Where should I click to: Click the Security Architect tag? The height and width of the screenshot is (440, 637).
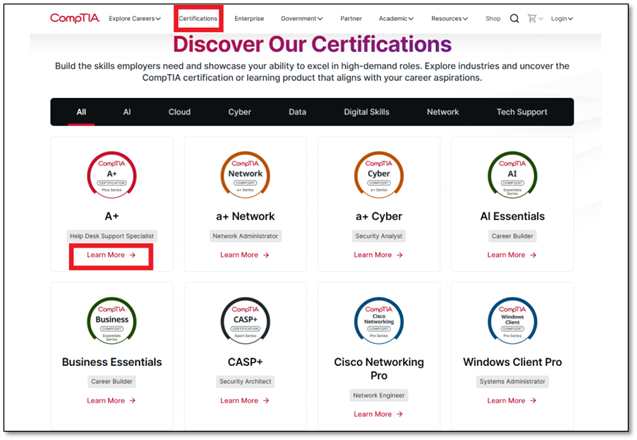click(x=245, y=381)
